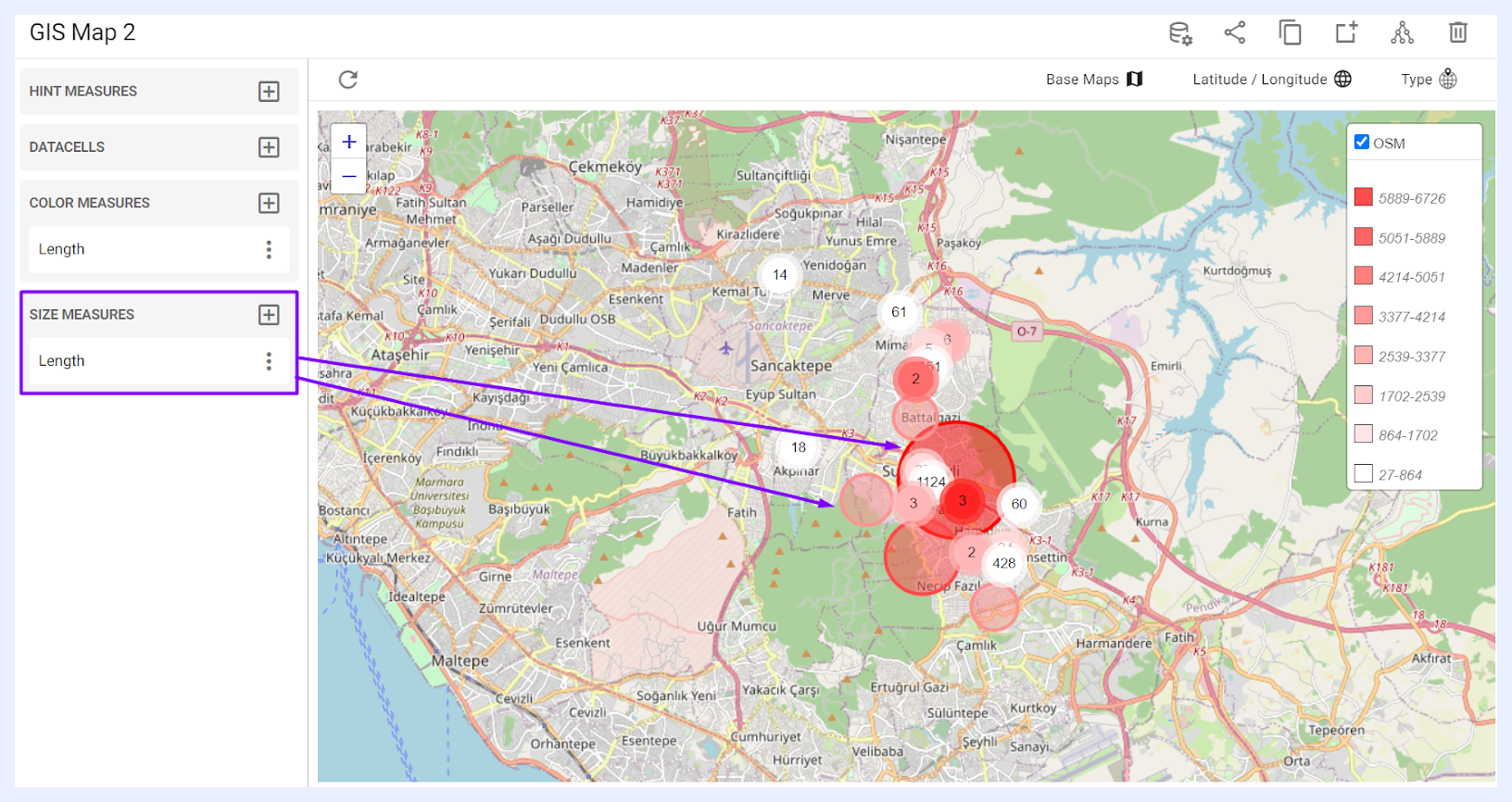Open the hierarchy tree icon

(1402, 33)
